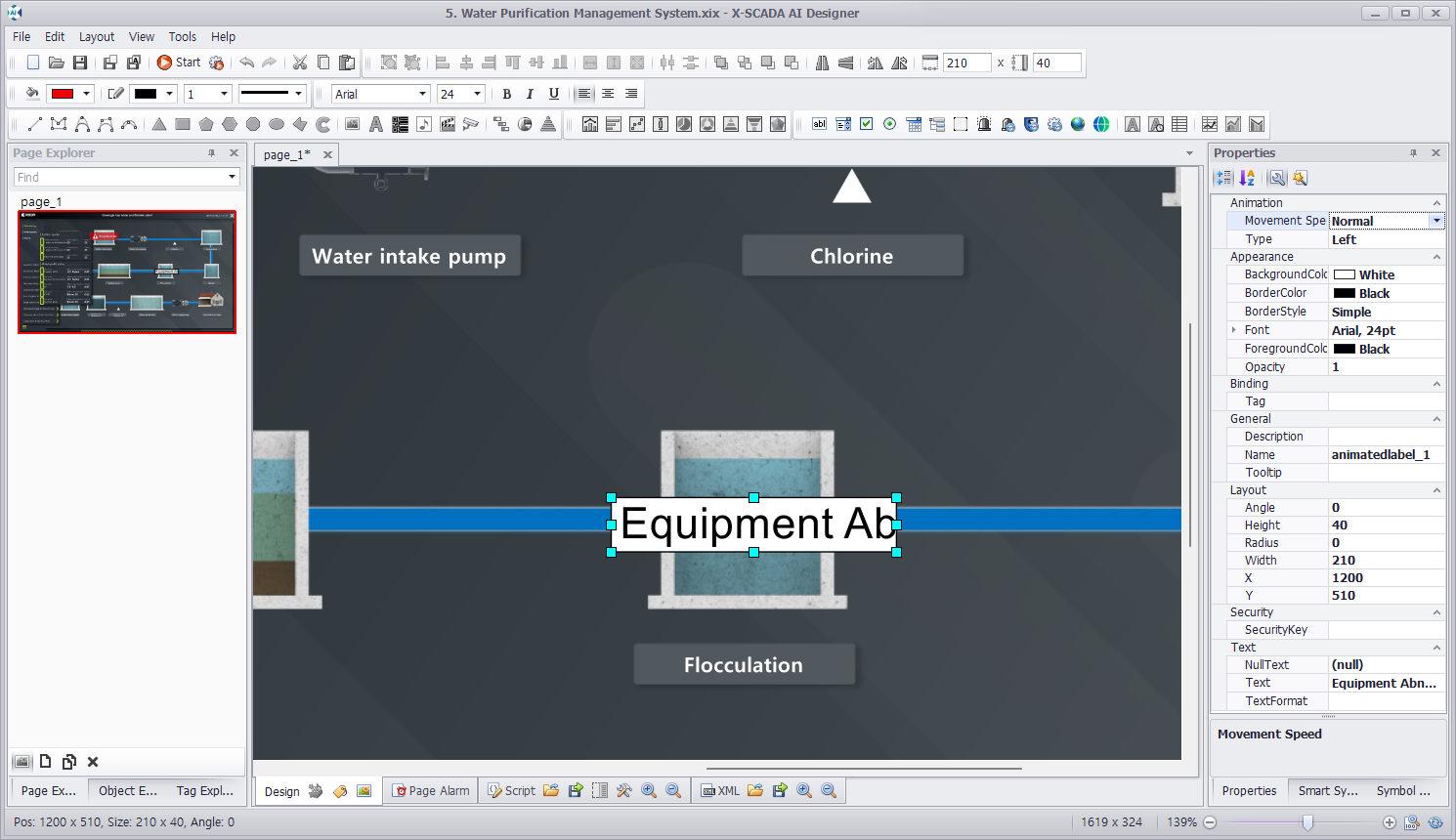Screen dimensions: 1456x840
Task: Set text alignment to center
Action: 608,94
